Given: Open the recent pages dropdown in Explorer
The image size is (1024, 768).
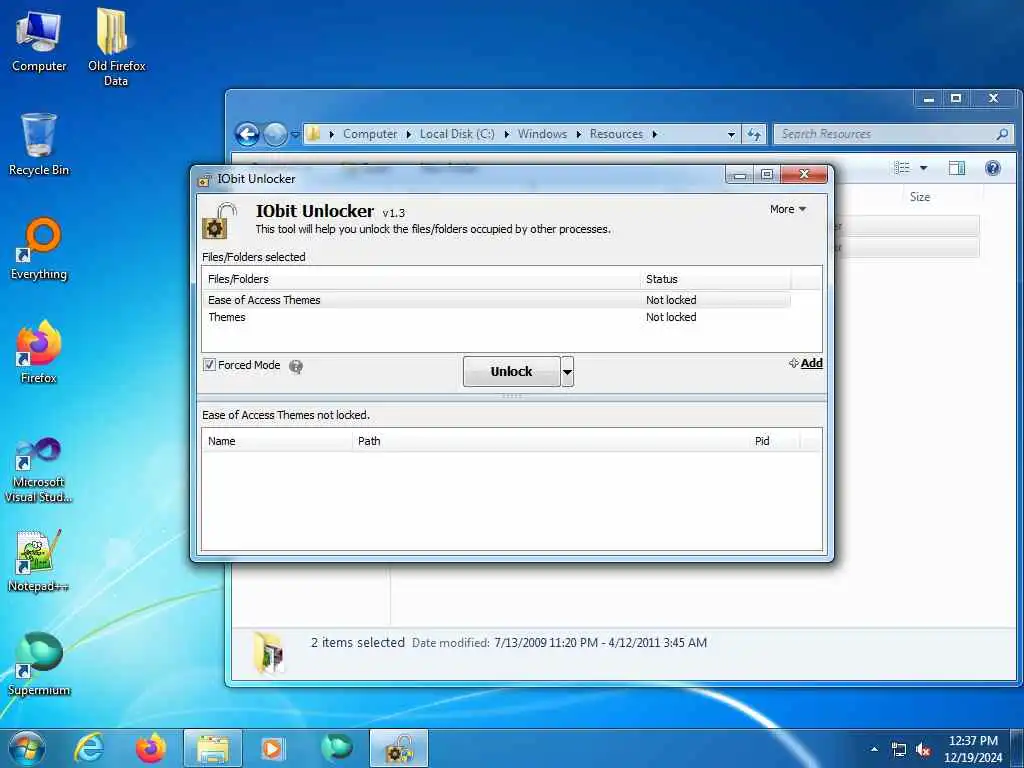Looking at the screenshot, I should (295, 135).
